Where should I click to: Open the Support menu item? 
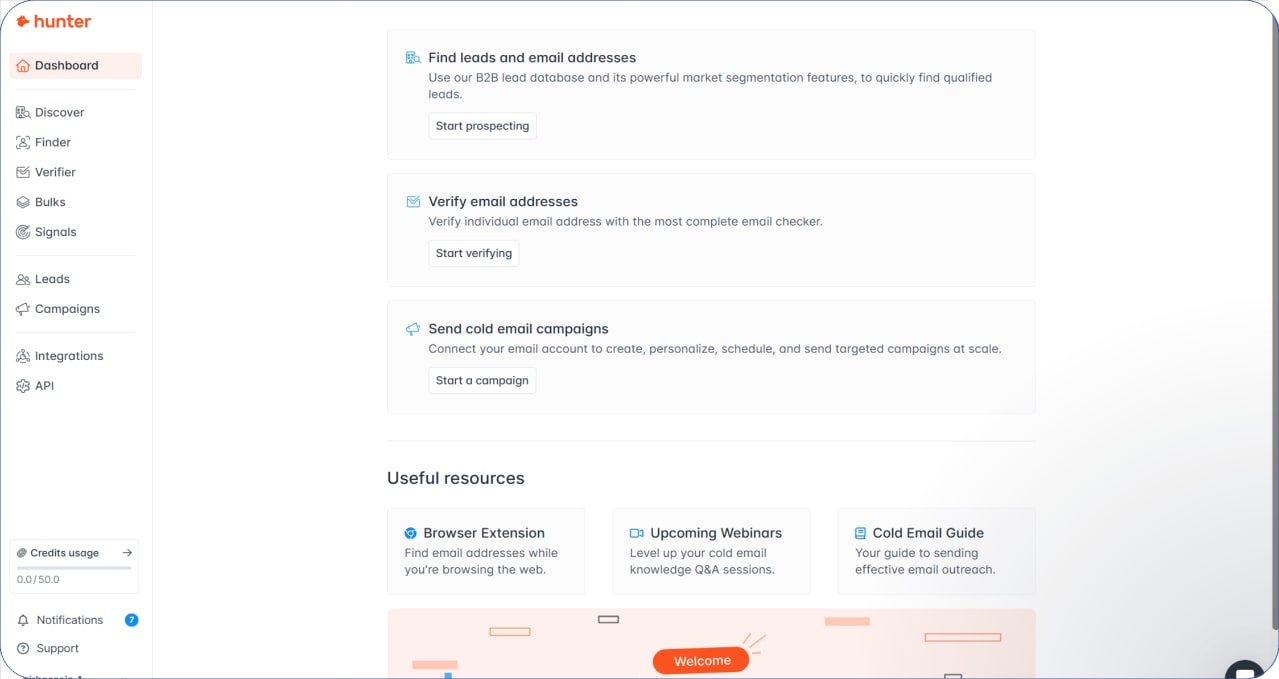click(57, 649)
